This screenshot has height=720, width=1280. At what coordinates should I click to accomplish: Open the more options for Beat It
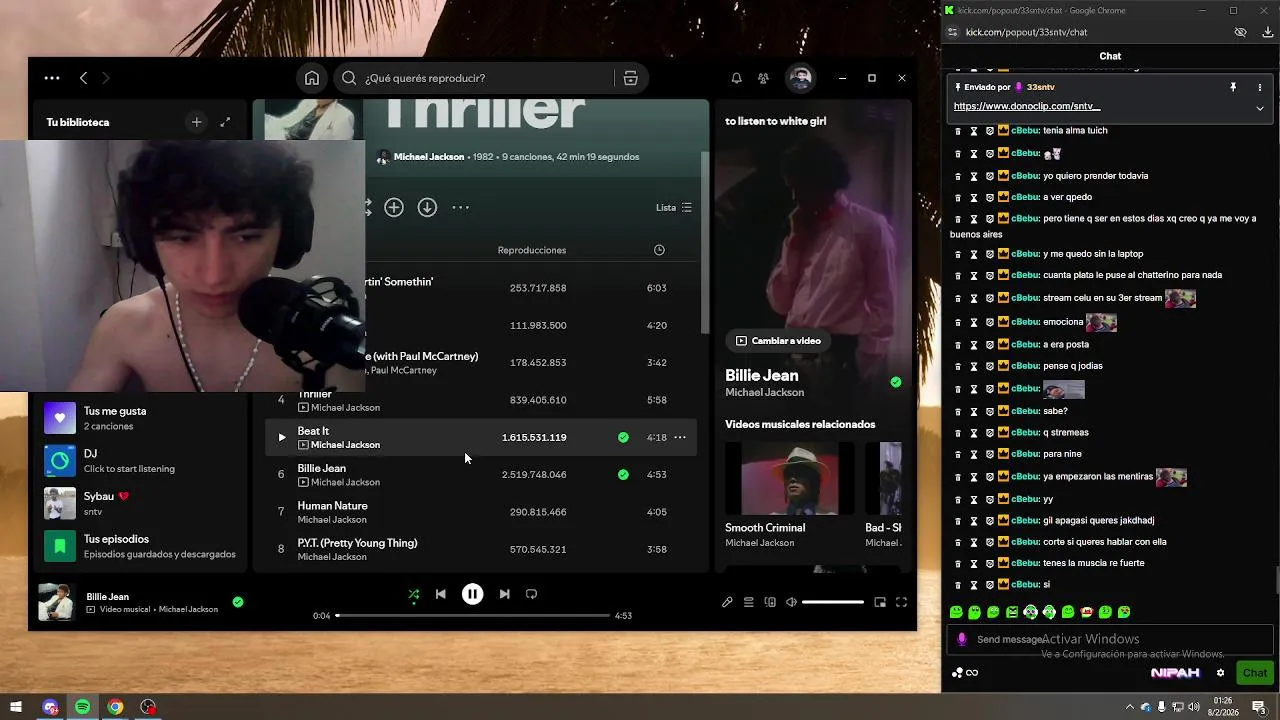[x=680, y=437]
